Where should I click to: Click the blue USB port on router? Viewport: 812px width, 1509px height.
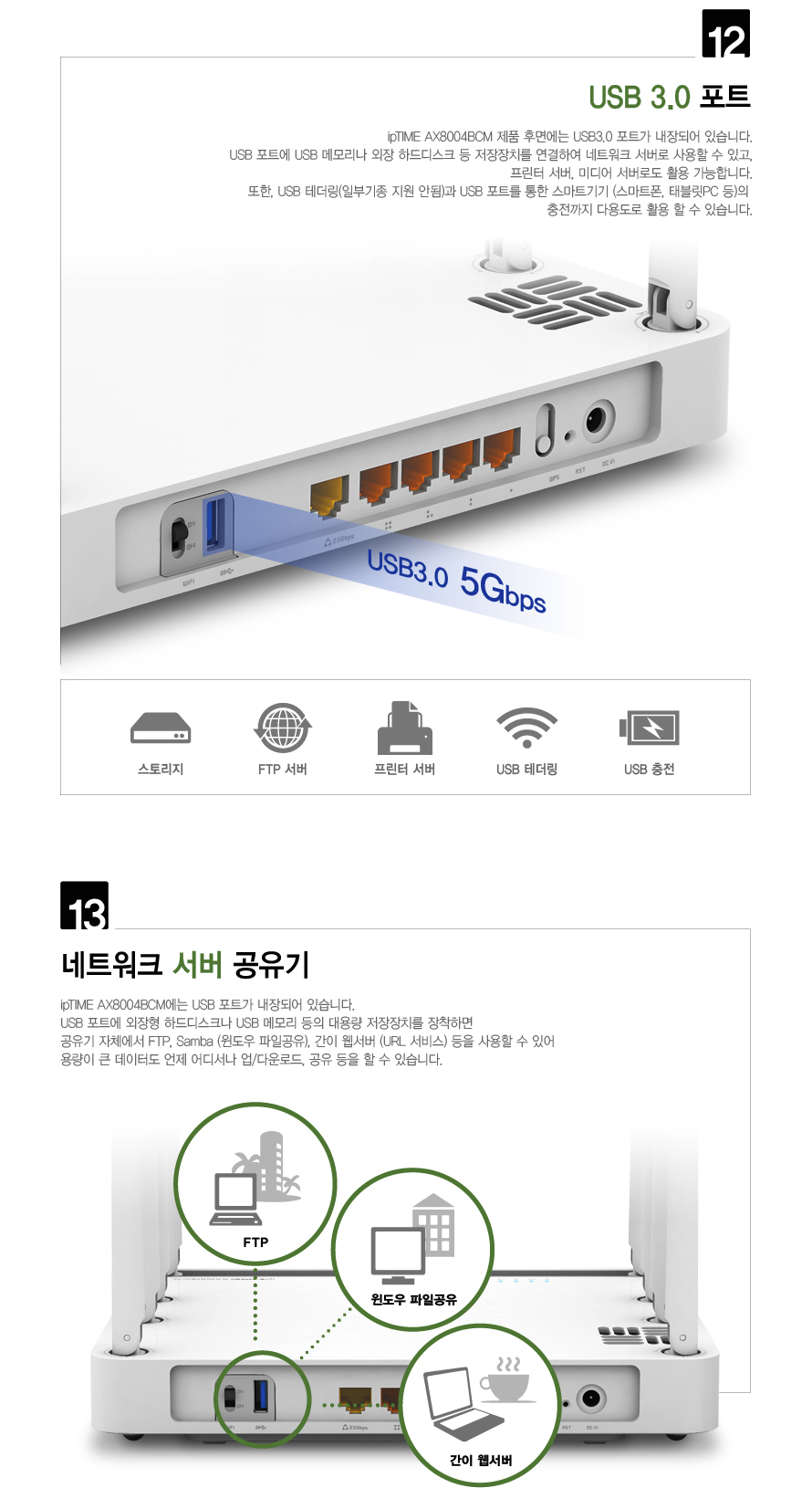[213, 523]
